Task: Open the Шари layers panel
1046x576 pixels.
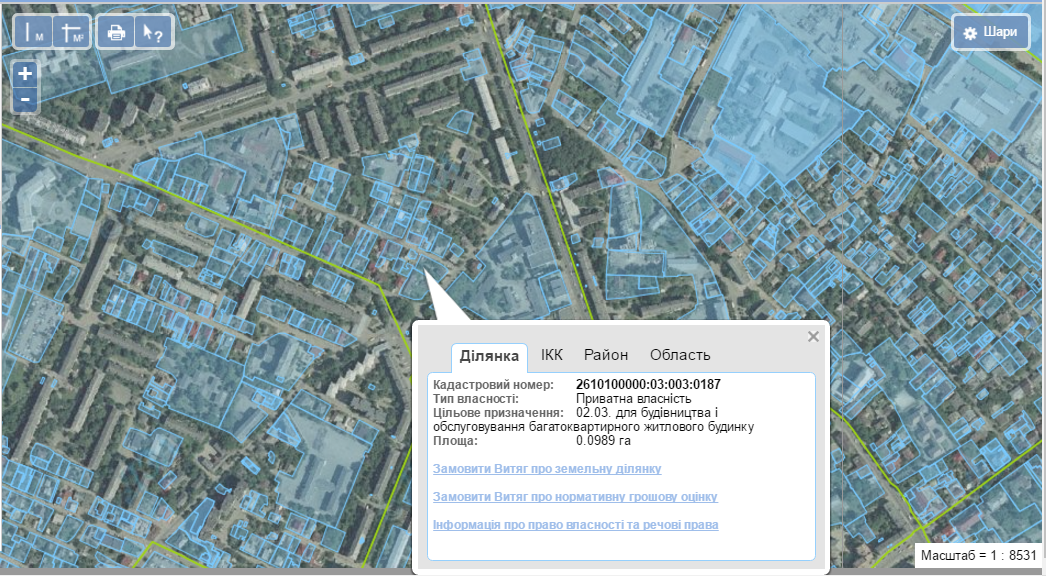Action: [991, 32]
